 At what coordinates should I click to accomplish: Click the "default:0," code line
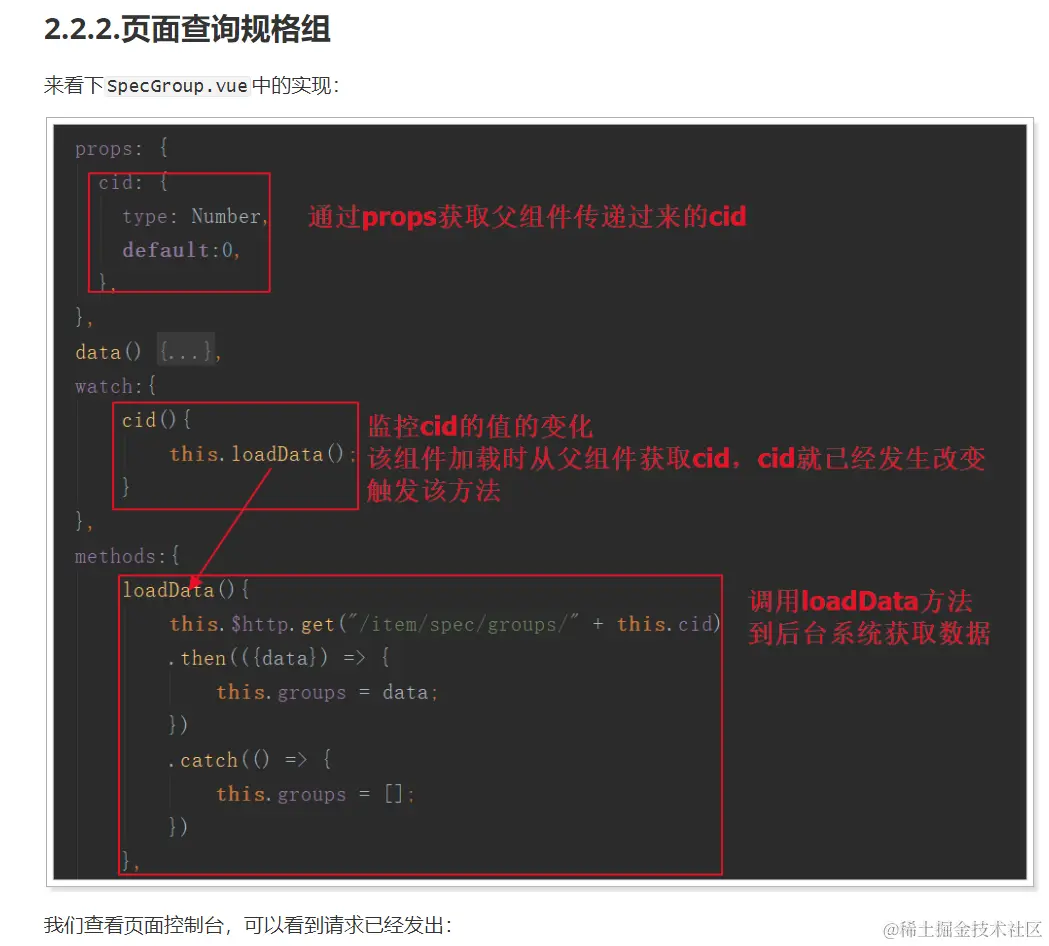pyautogui.click(x=181, y=250)
